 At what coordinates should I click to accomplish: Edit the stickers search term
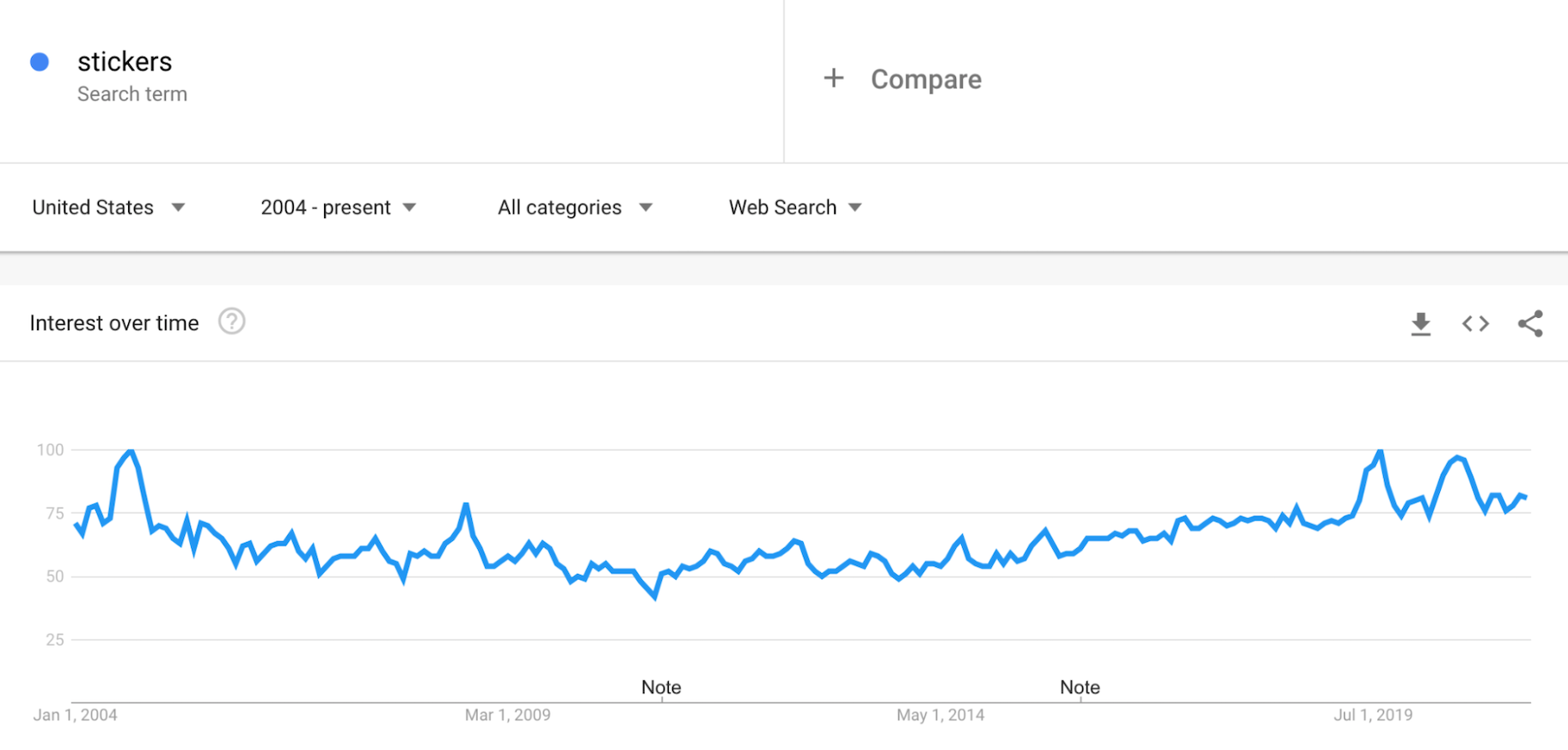click(125, 62)
